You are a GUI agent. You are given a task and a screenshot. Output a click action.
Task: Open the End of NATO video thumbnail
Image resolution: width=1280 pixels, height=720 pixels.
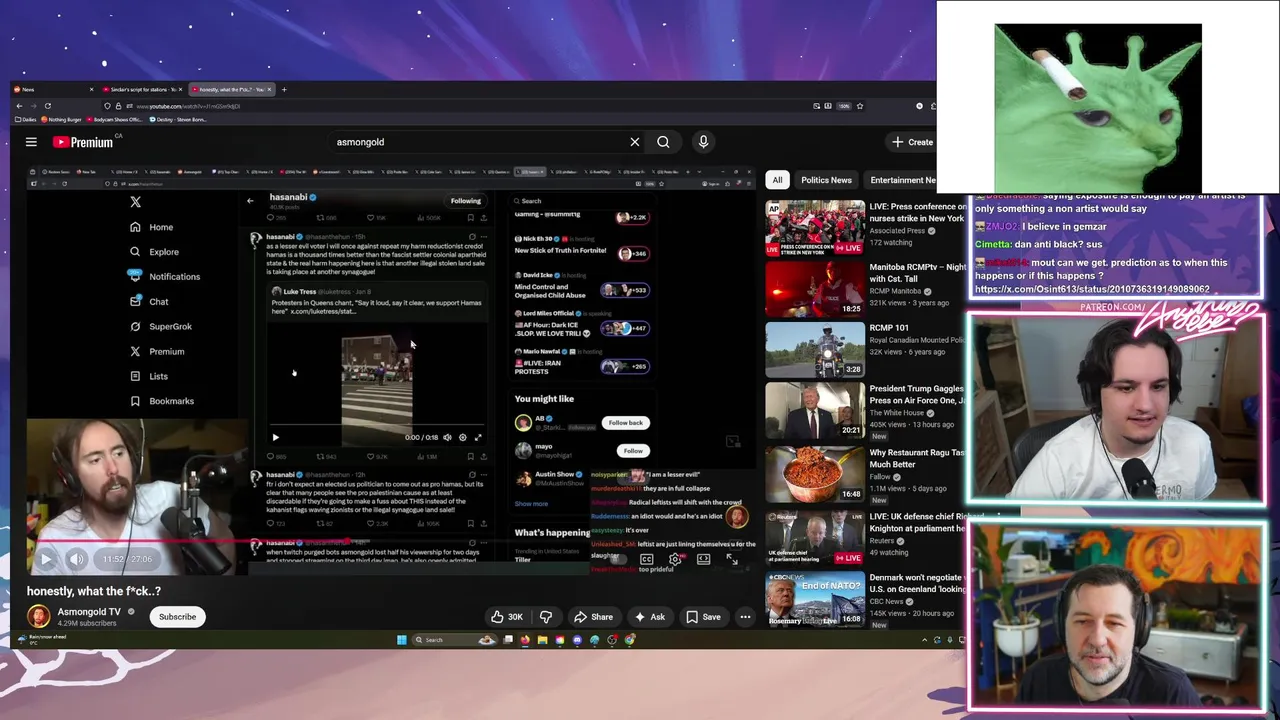click(x=815, y=598)
